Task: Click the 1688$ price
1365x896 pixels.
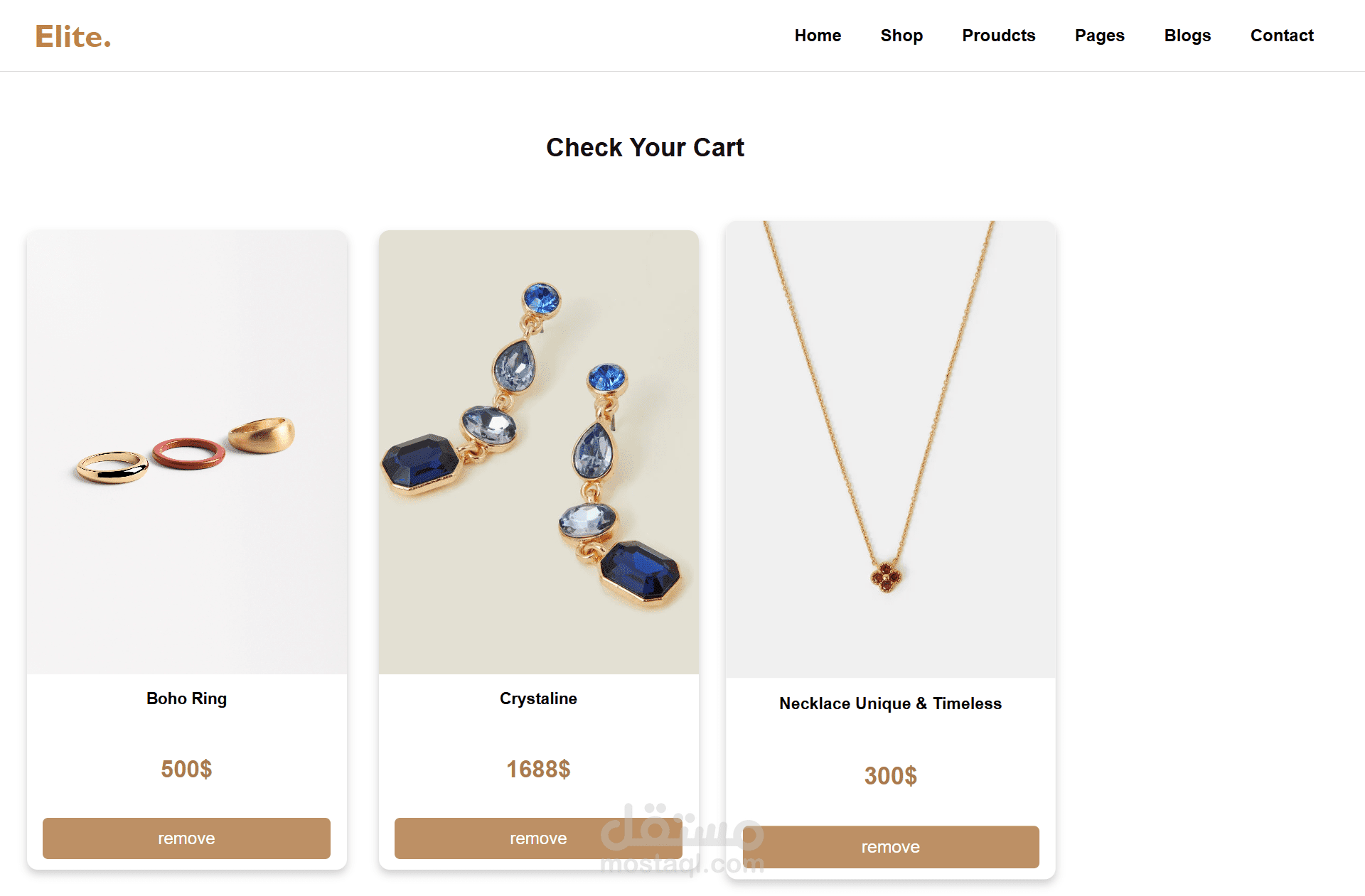Action: coord(538,769)
